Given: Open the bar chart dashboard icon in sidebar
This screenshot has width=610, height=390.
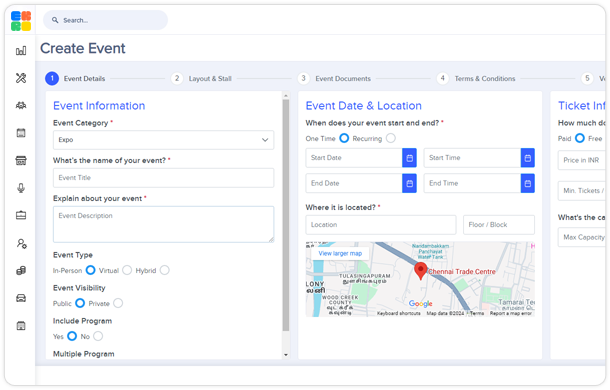Looking at the screenshot, I should 21,51.
